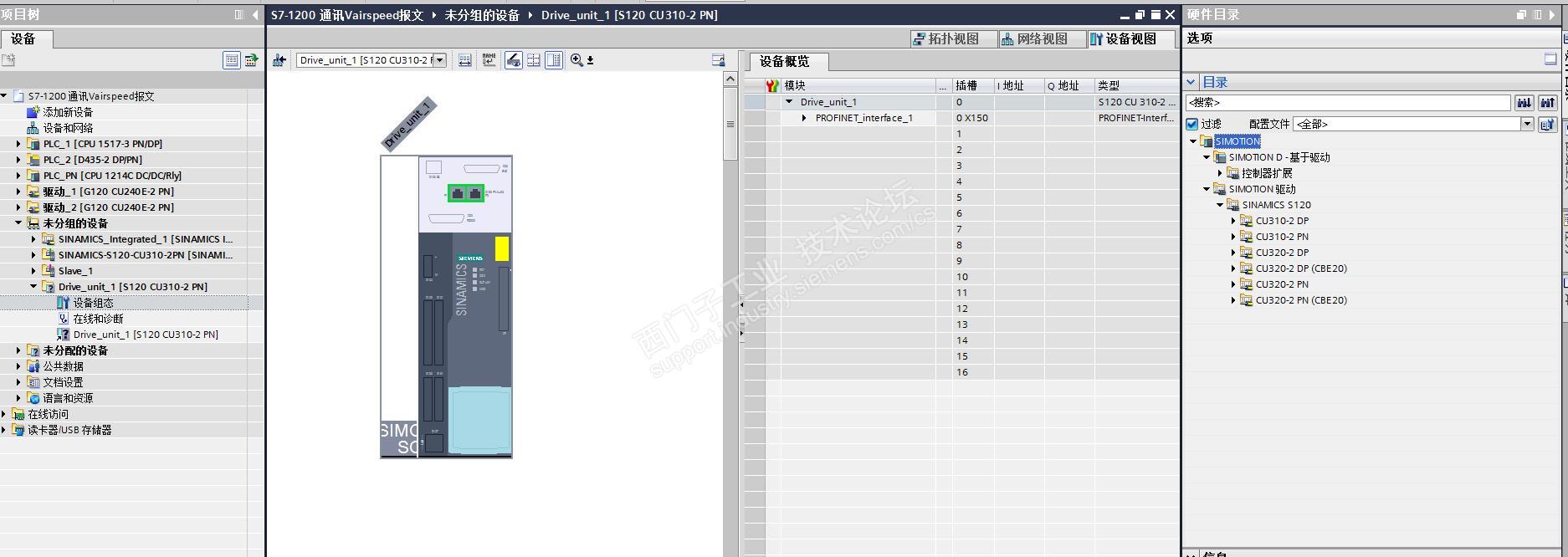Uncheck the 过滤 filter checkbox
The width and height of the screenshot is (1568, 557).
[1192, 124]
